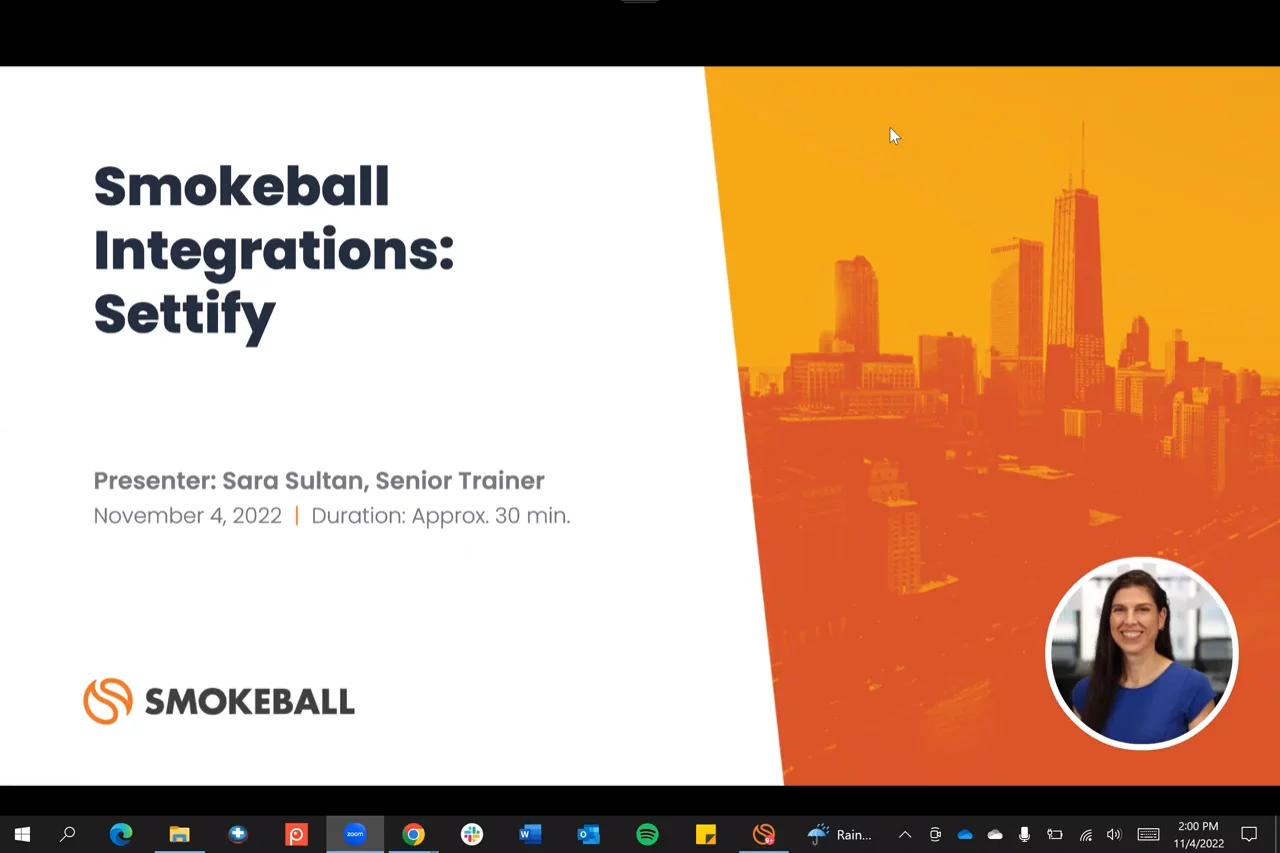Toggle the volume control

1114,834
